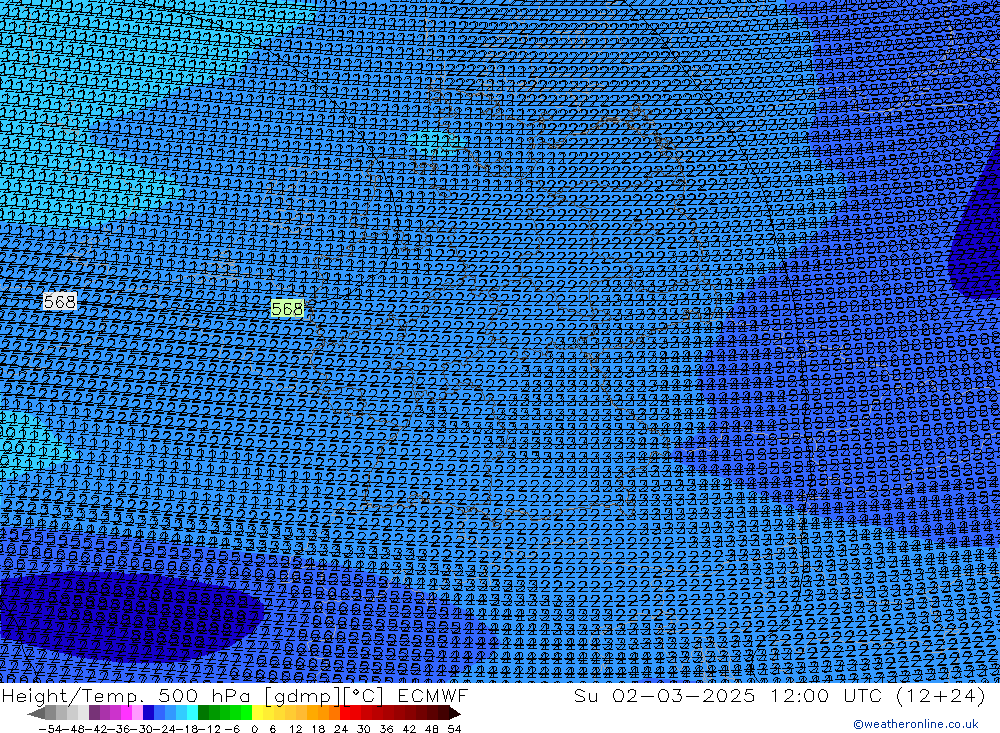Click the 0 value on the temperature scale

point(254,729)
